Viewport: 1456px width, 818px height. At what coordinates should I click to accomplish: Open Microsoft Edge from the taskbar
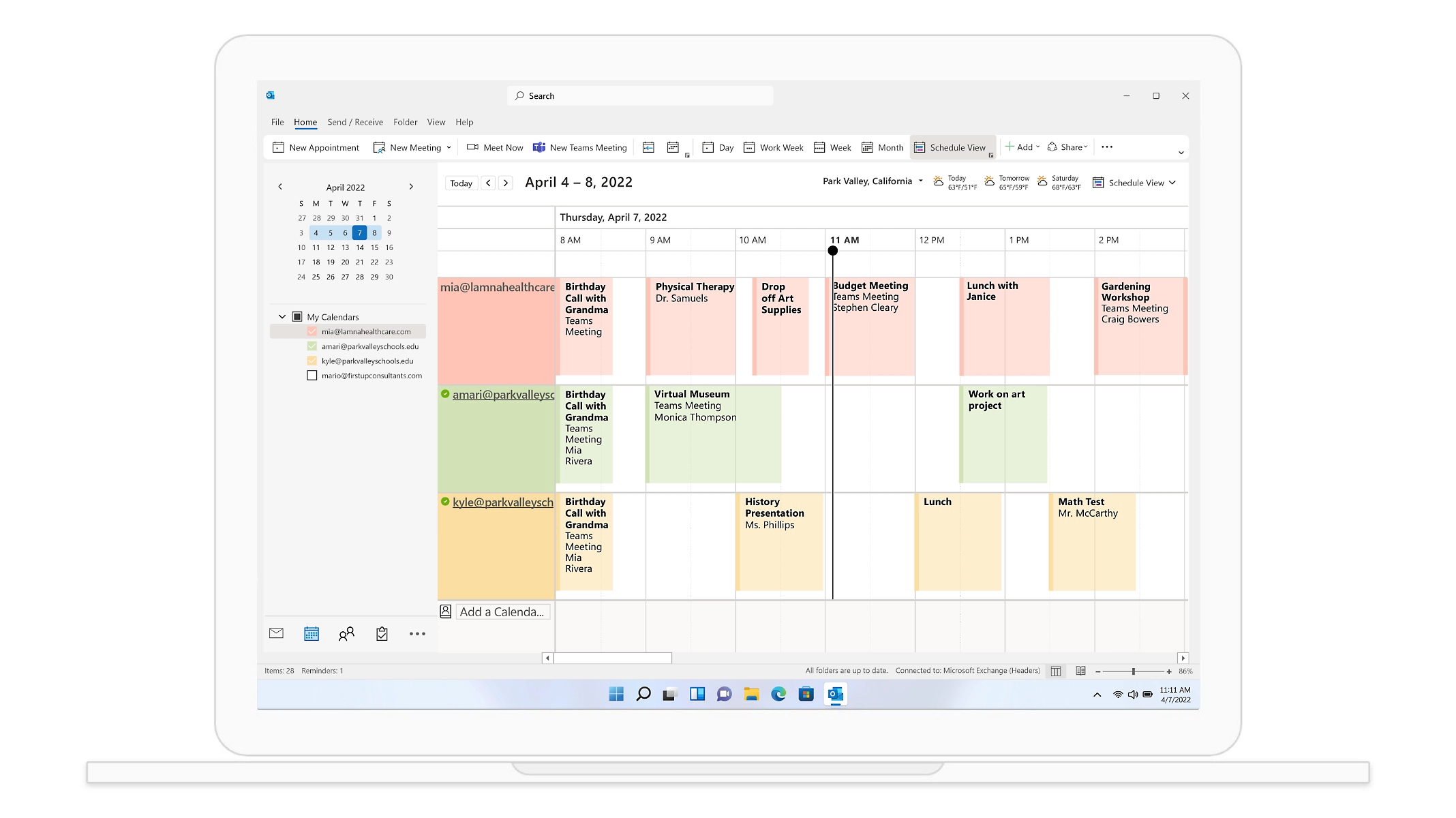point(779,694)
